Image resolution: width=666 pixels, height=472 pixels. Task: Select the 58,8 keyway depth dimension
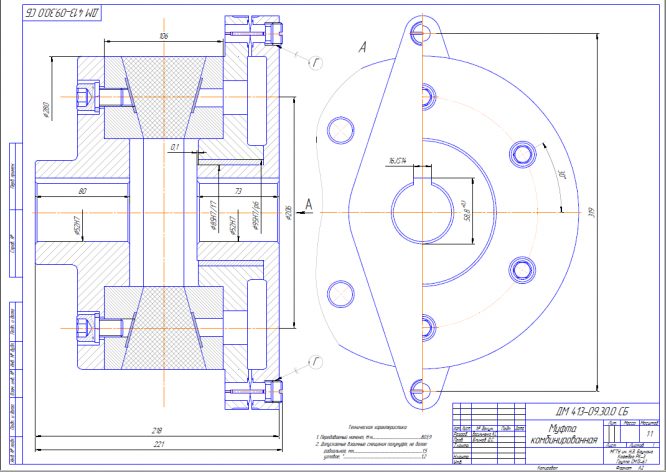468,211
